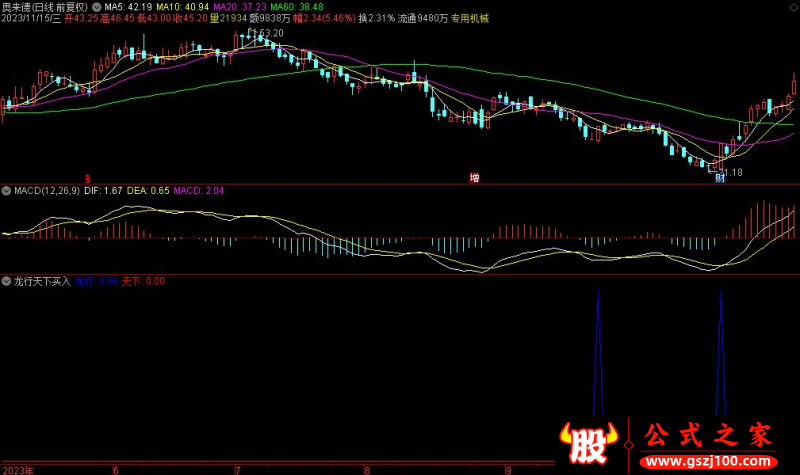
Task: Click the turnover rate 换2.31%
Action: pos(377,18)
